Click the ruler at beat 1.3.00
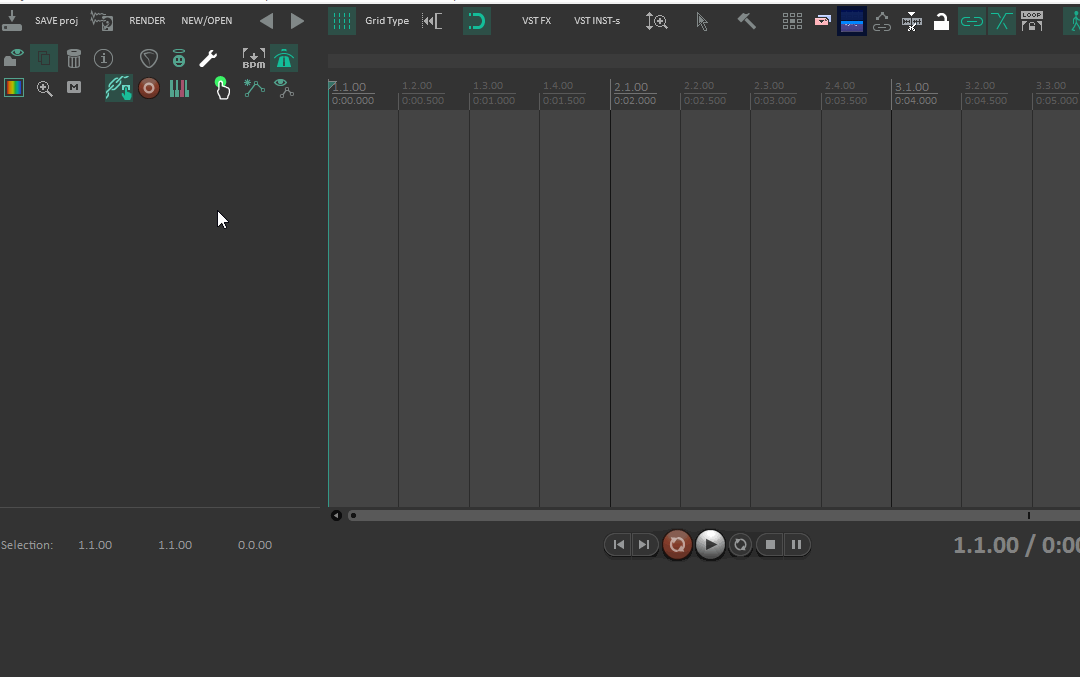The image size is (1080, 677). coord(488,85)
